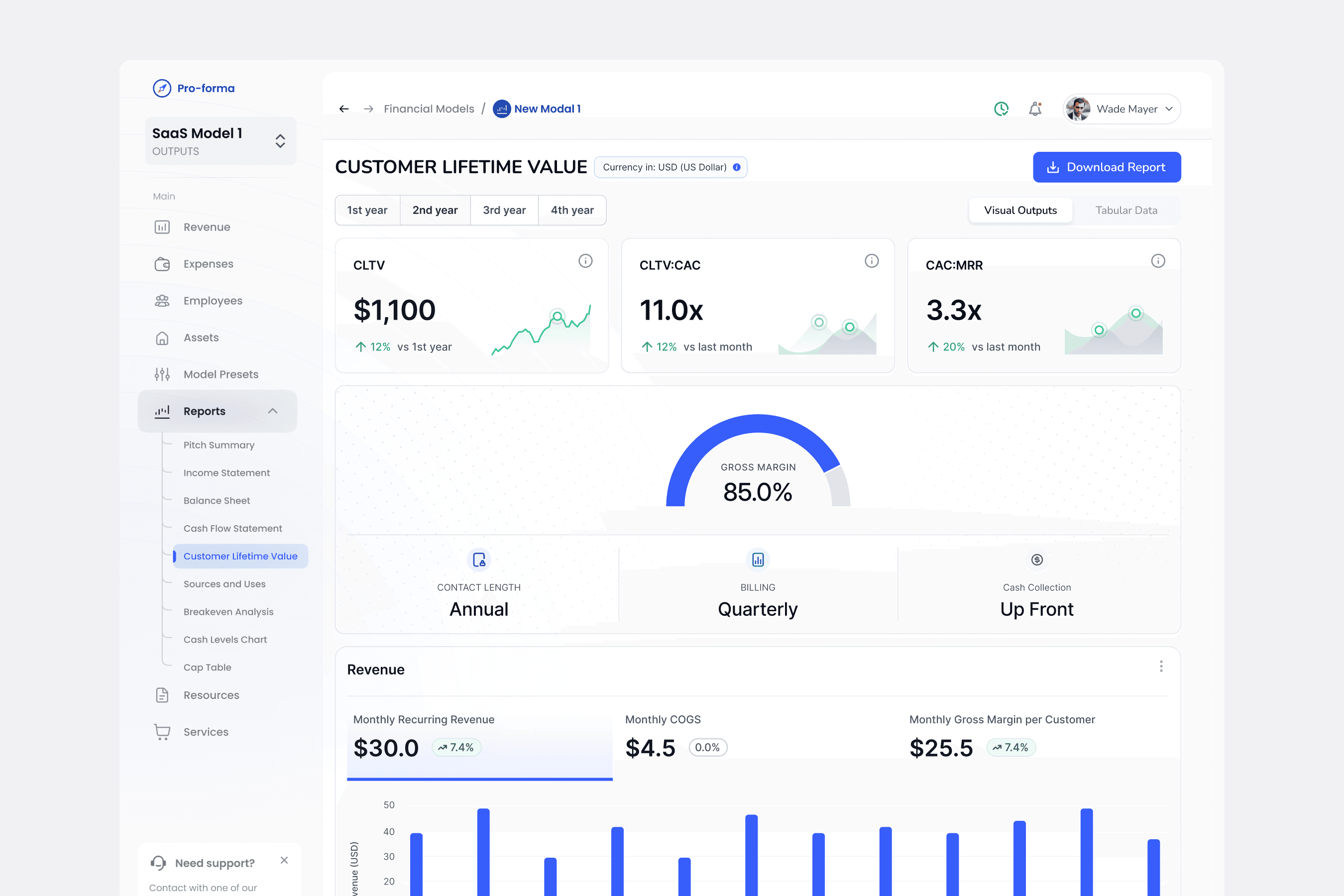Click the notification bell icon

pyautogui.click(x=1035, y=109)
